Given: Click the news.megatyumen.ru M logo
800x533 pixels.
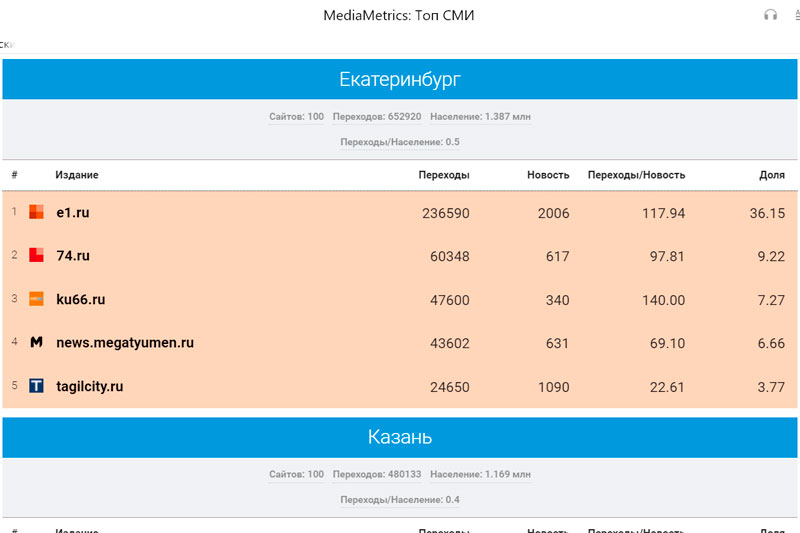Looking at the screenshot, I should [x=36, y=342].
